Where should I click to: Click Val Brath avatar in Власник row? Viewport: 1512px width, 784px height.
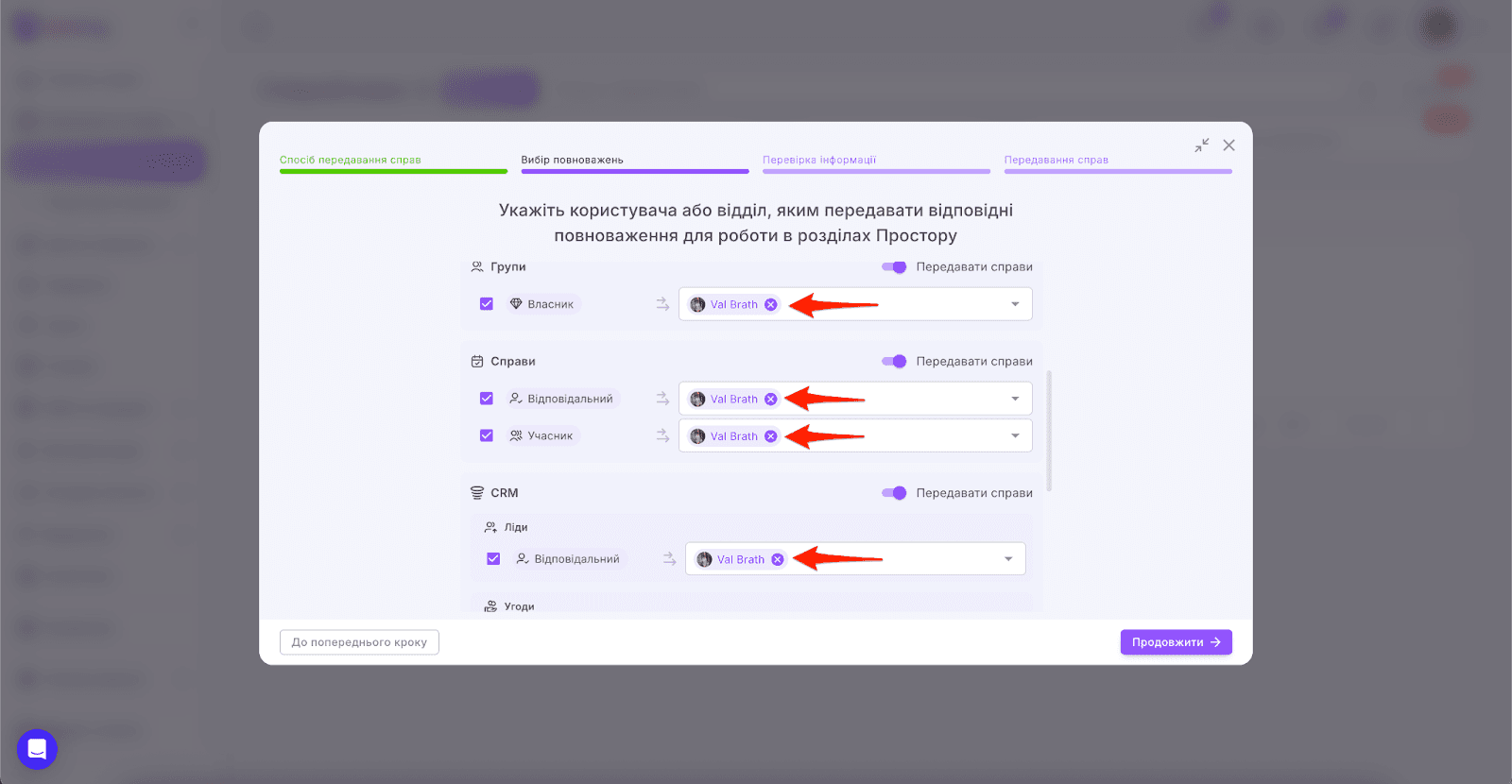click(697, 304)
